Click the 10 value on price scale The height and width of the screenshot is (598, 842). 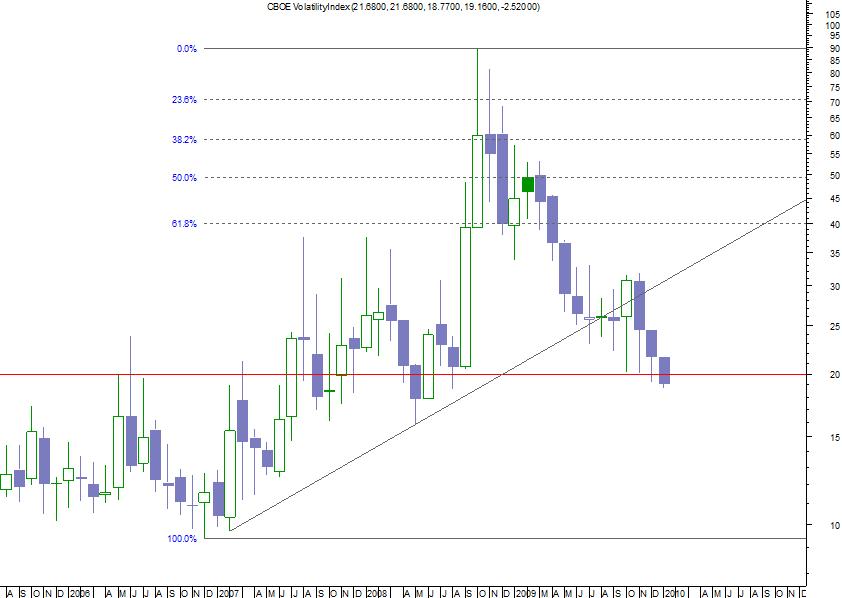[834, 525]
